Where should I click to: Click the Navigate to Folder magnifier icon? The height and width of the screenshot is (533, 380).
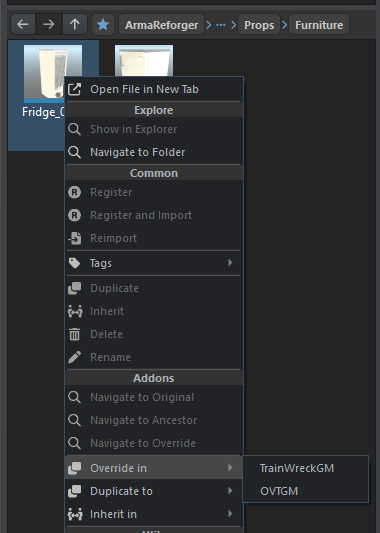click(74, 152)
